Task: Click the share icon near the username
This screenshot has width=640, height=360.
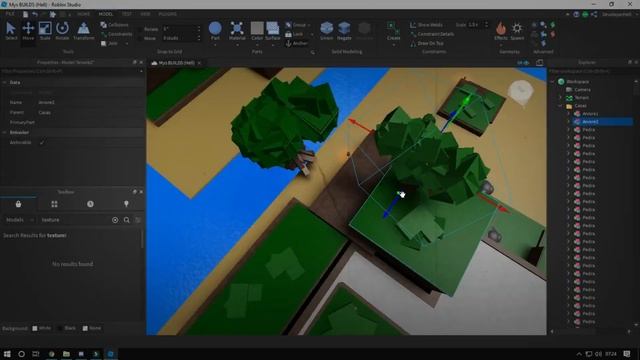Action: (x=594, y=14)
